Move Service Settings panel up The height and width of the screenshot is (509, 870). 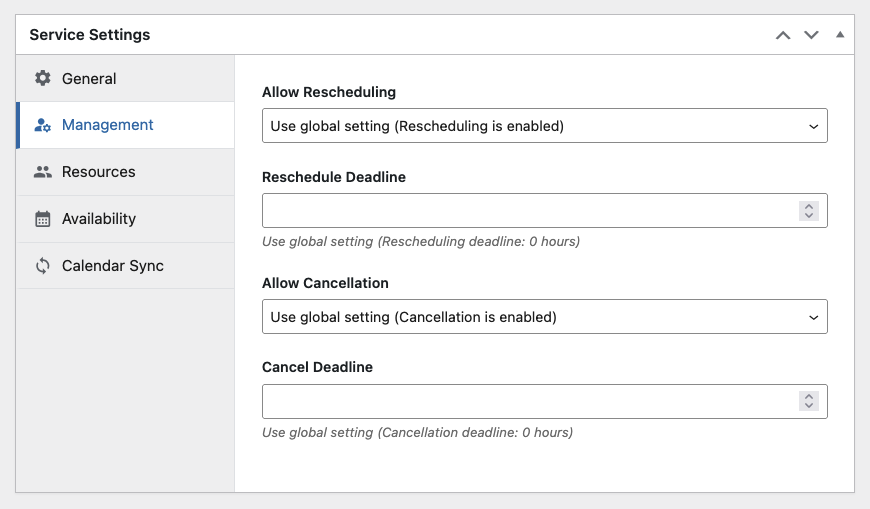pos(783,35)
